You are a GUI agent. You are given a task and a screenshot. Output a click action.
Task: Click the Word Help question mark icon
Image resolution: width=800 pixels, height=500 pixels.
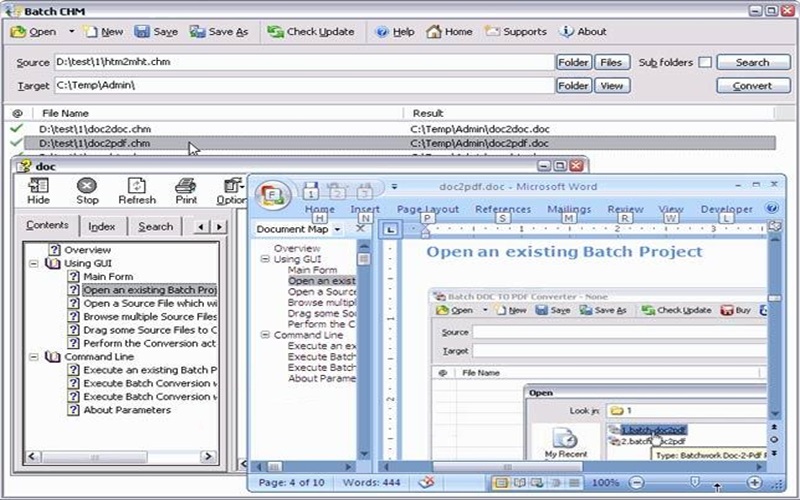(772, 209)
